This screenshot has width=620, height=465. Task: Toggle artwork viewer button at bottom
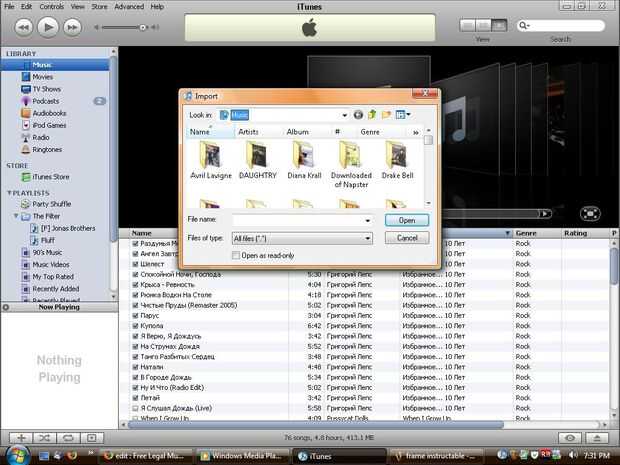92,438
